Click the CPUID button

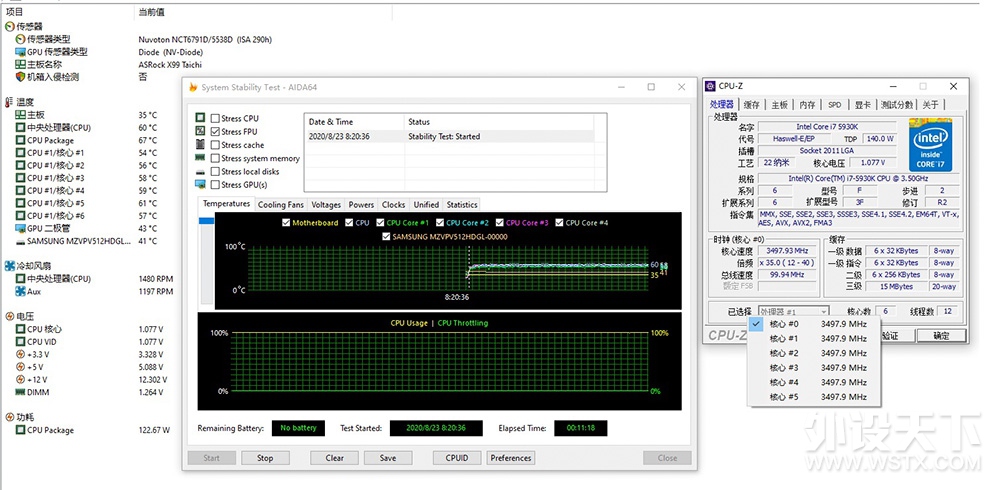[x=457, y=458]
